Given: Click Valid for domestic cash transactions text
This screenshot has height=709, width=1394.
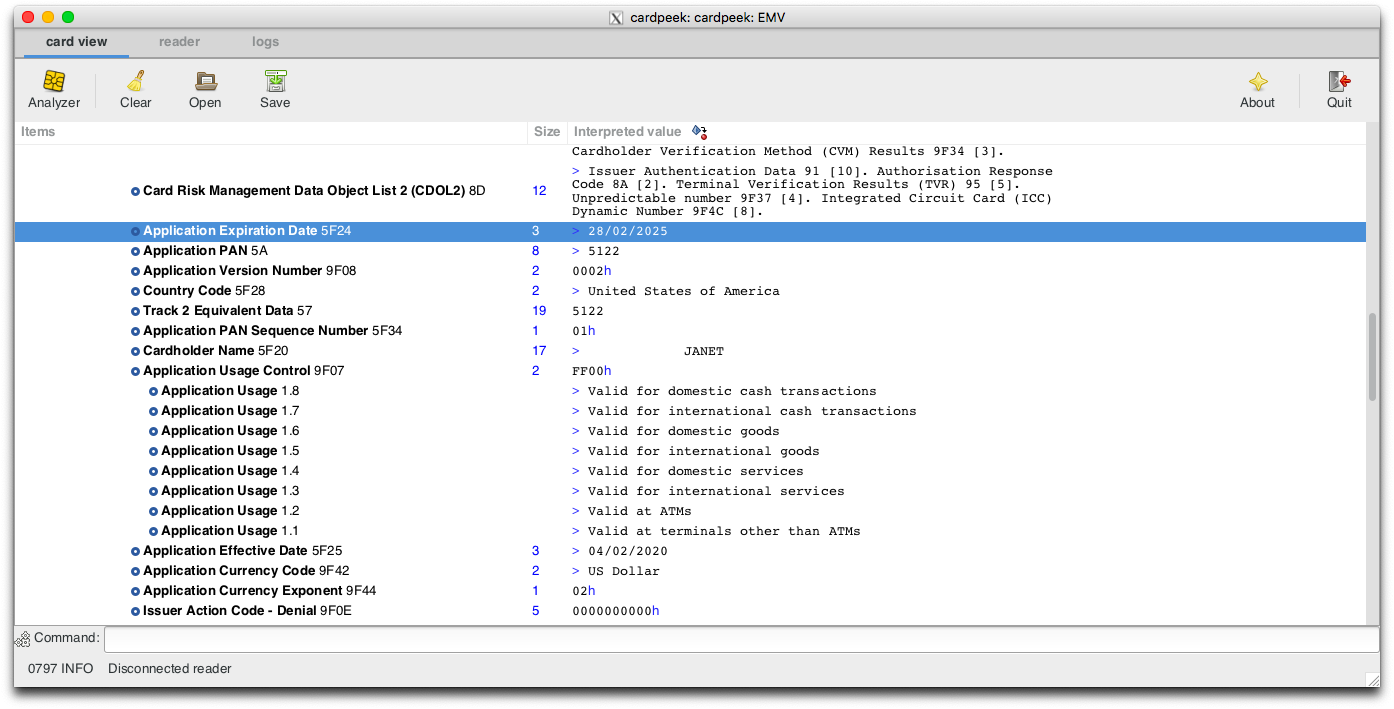Looking at the screenshot, I should pos(732,391).
